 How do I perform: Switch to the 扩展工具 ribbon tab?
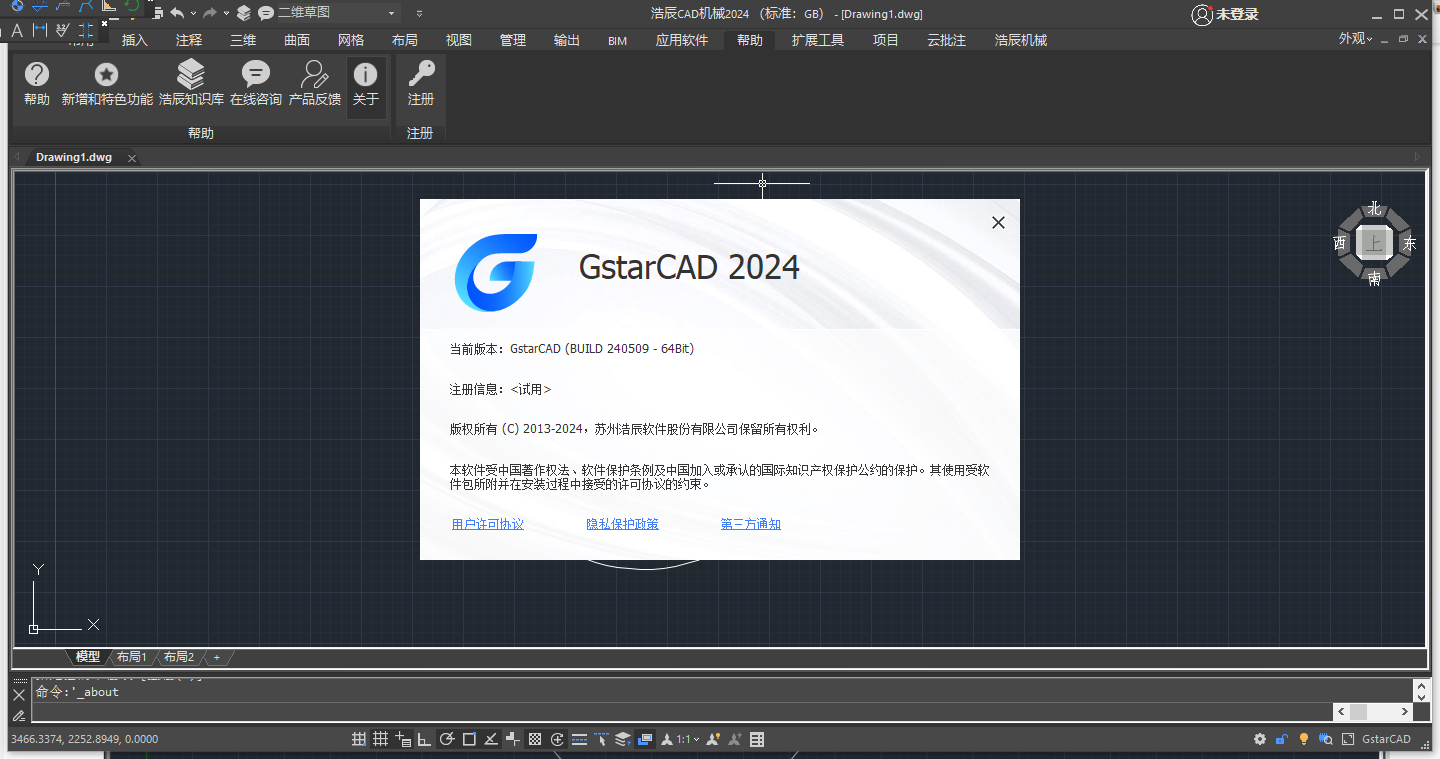tap(818, 40)
